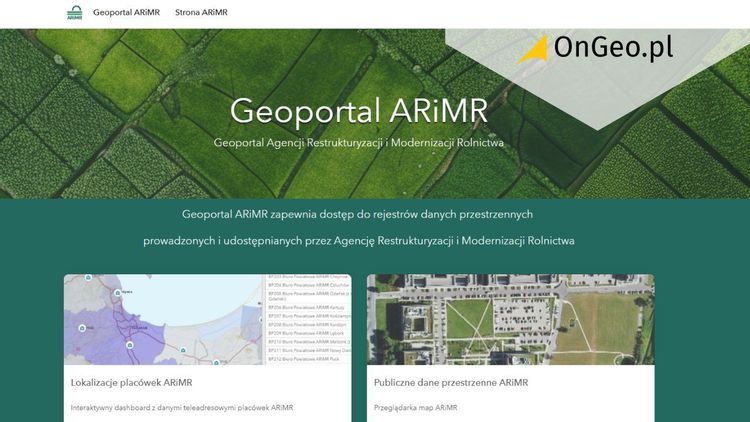
Task: Open the Lokalizacje placówek ARiMR card title
Action: tap(132, 383)
